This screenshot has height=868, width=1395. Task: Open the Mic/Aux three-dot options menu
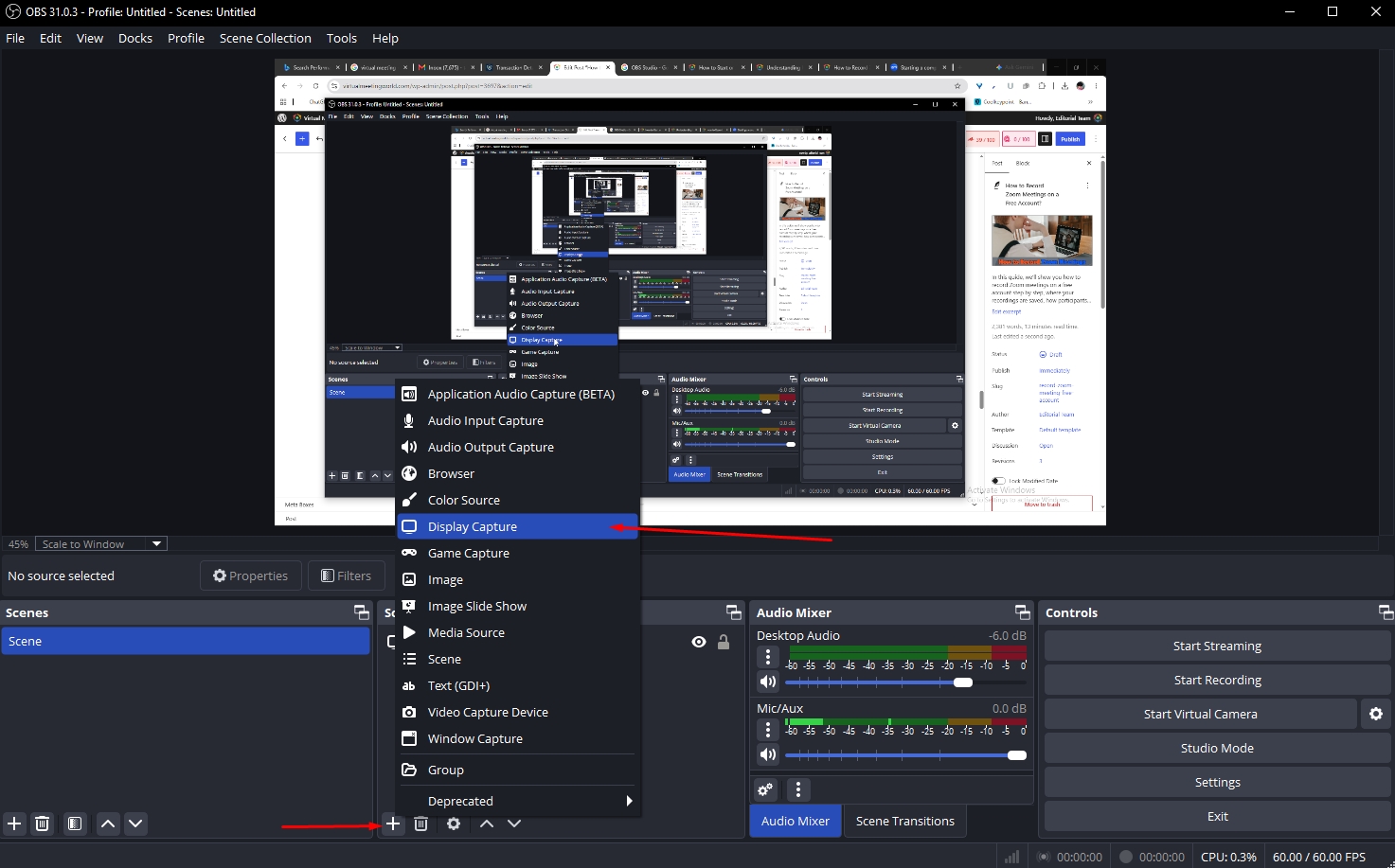click(x=768, y=730)
